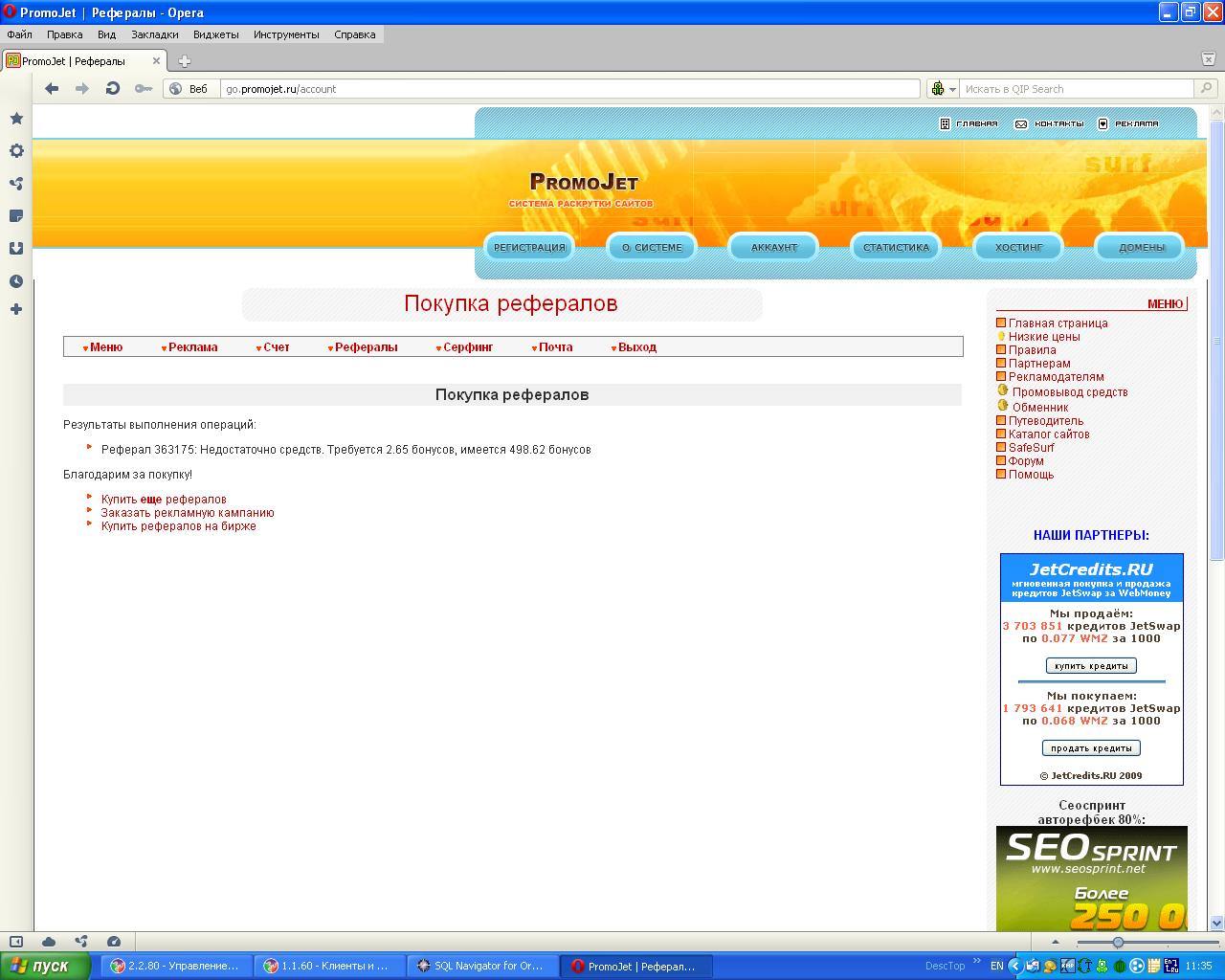Adjust the page zoom slider handle

[x=1118, y=942]
